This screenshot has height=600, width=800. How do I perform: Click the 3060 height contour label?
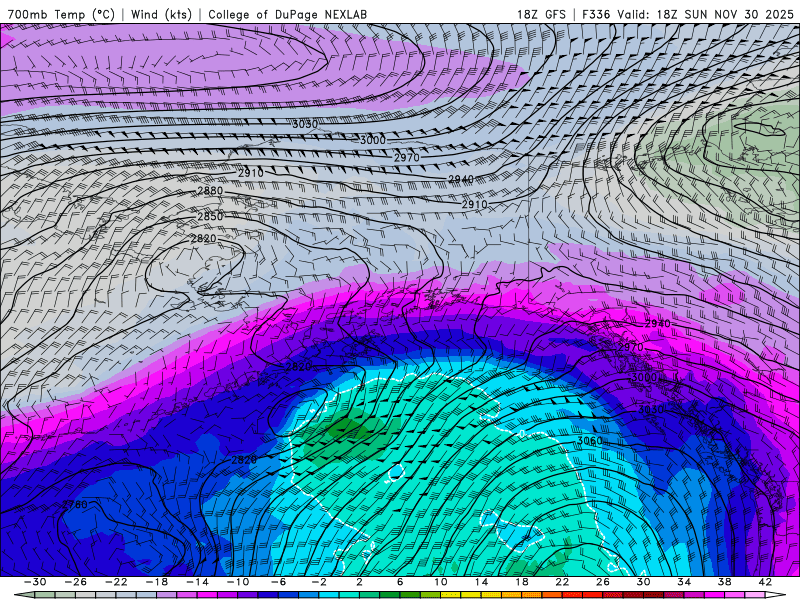(x=590, y=441)
